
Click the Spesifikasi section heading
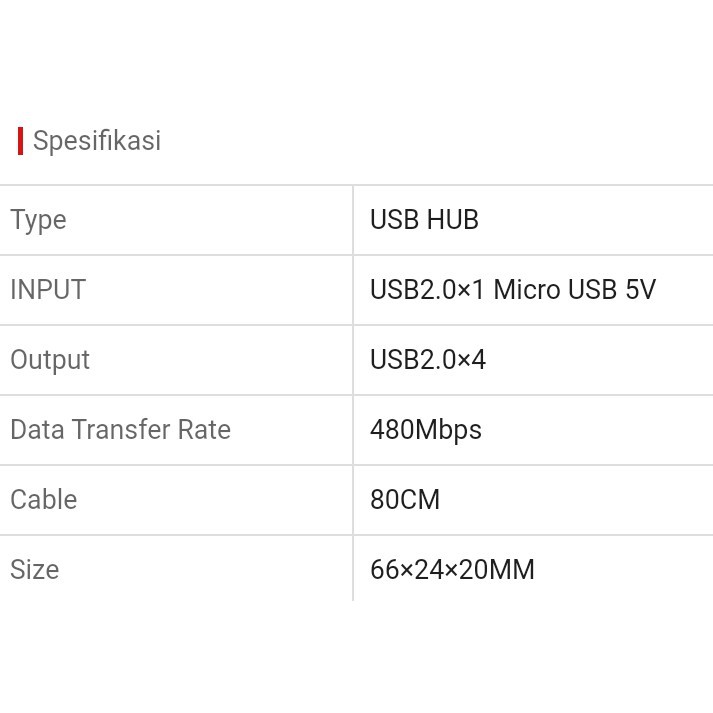97,141
